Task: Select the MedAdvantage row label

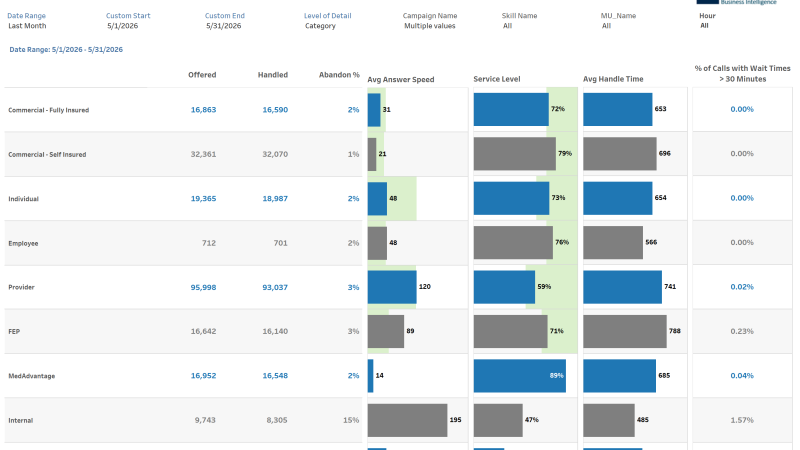Action: click(32, 376)
